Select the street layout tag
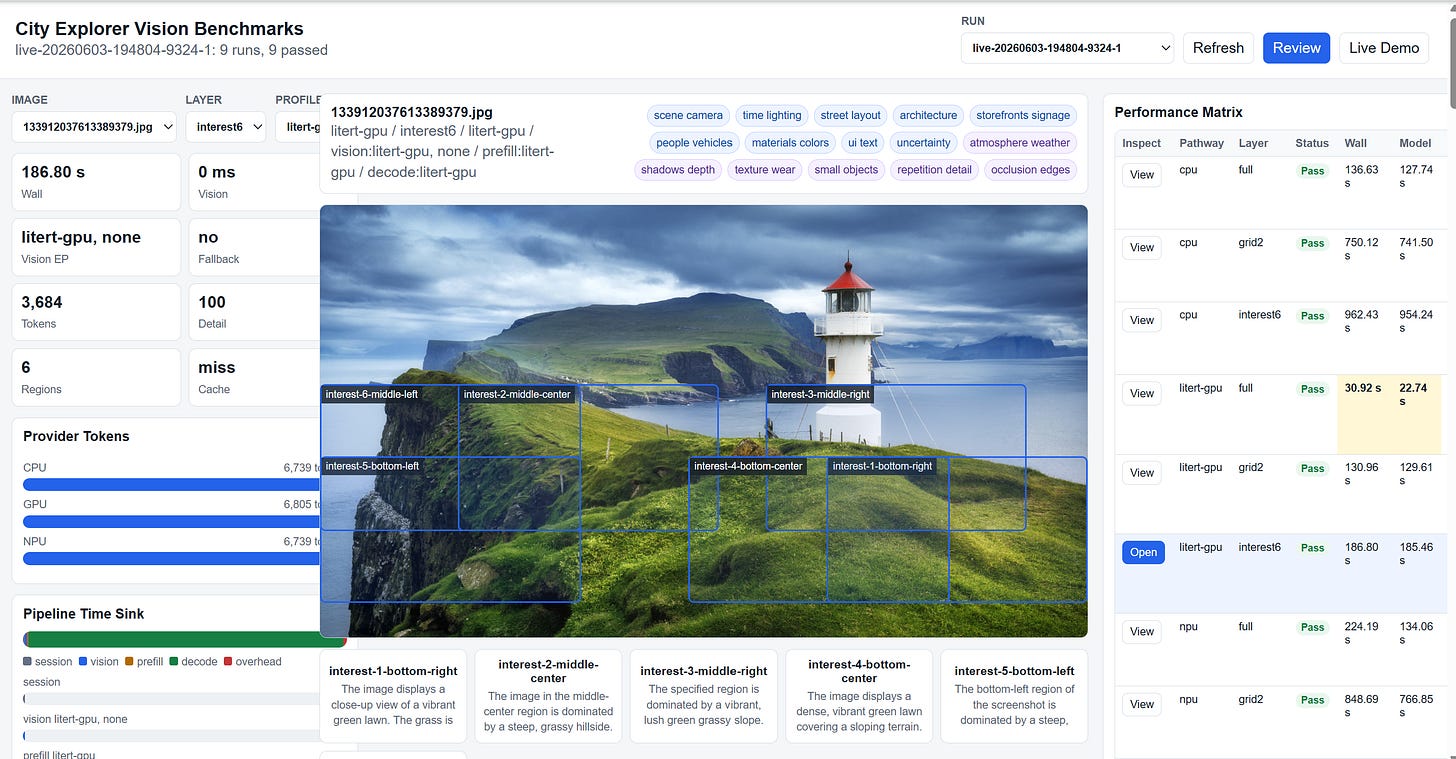The height and width of the screenshot is (759, 1456). click(850, 115)
